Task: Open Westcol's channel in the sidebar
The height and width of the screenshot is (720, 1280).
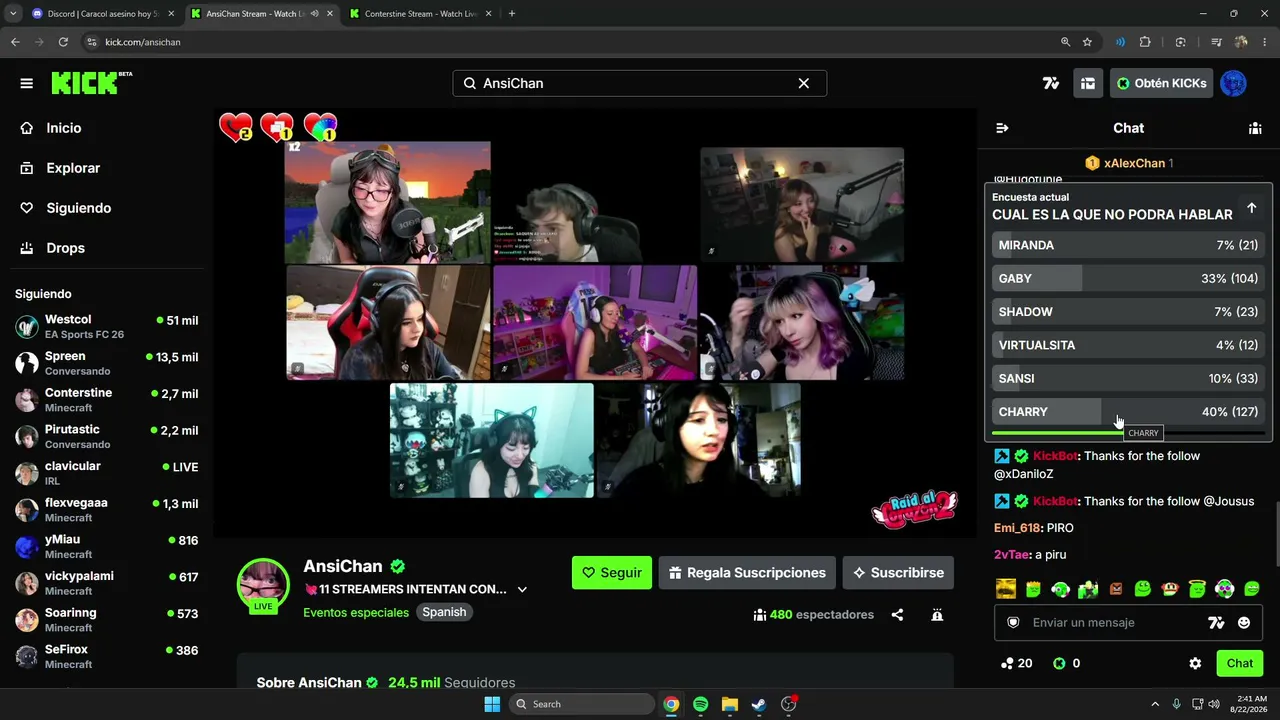Action: pos(107,327)
